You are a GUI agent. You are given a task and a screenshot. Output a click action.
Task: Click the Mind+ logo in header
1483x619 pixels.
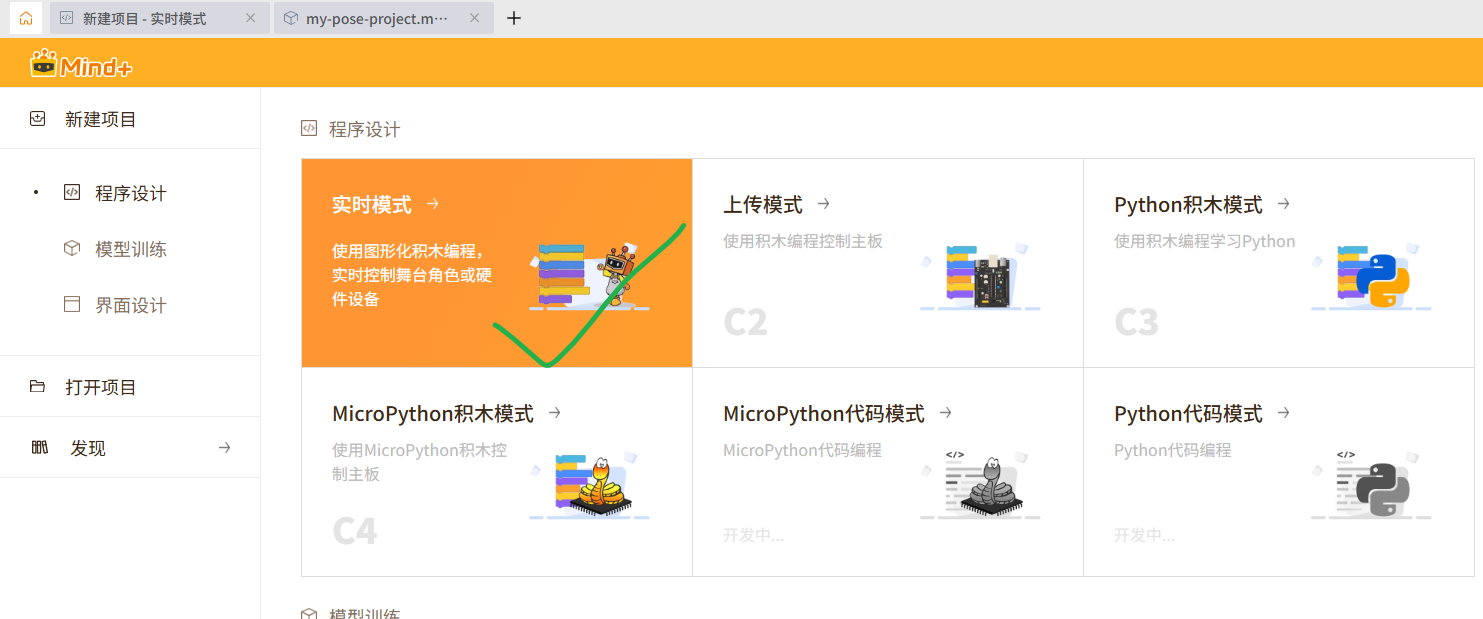point(81,65)
